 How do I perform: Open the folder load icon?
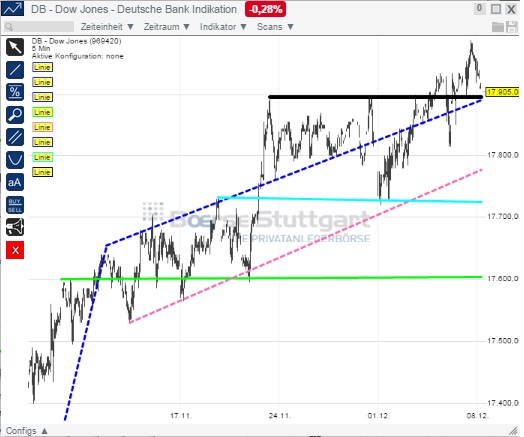[498, 27]
